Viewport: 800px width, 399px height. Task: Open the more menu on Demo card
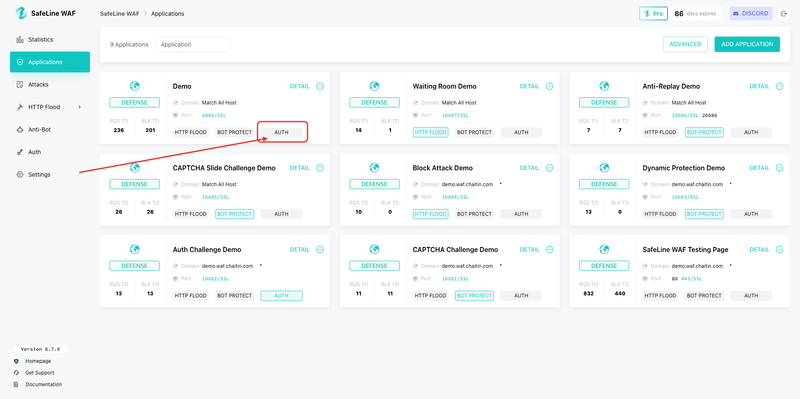[320, 86]
